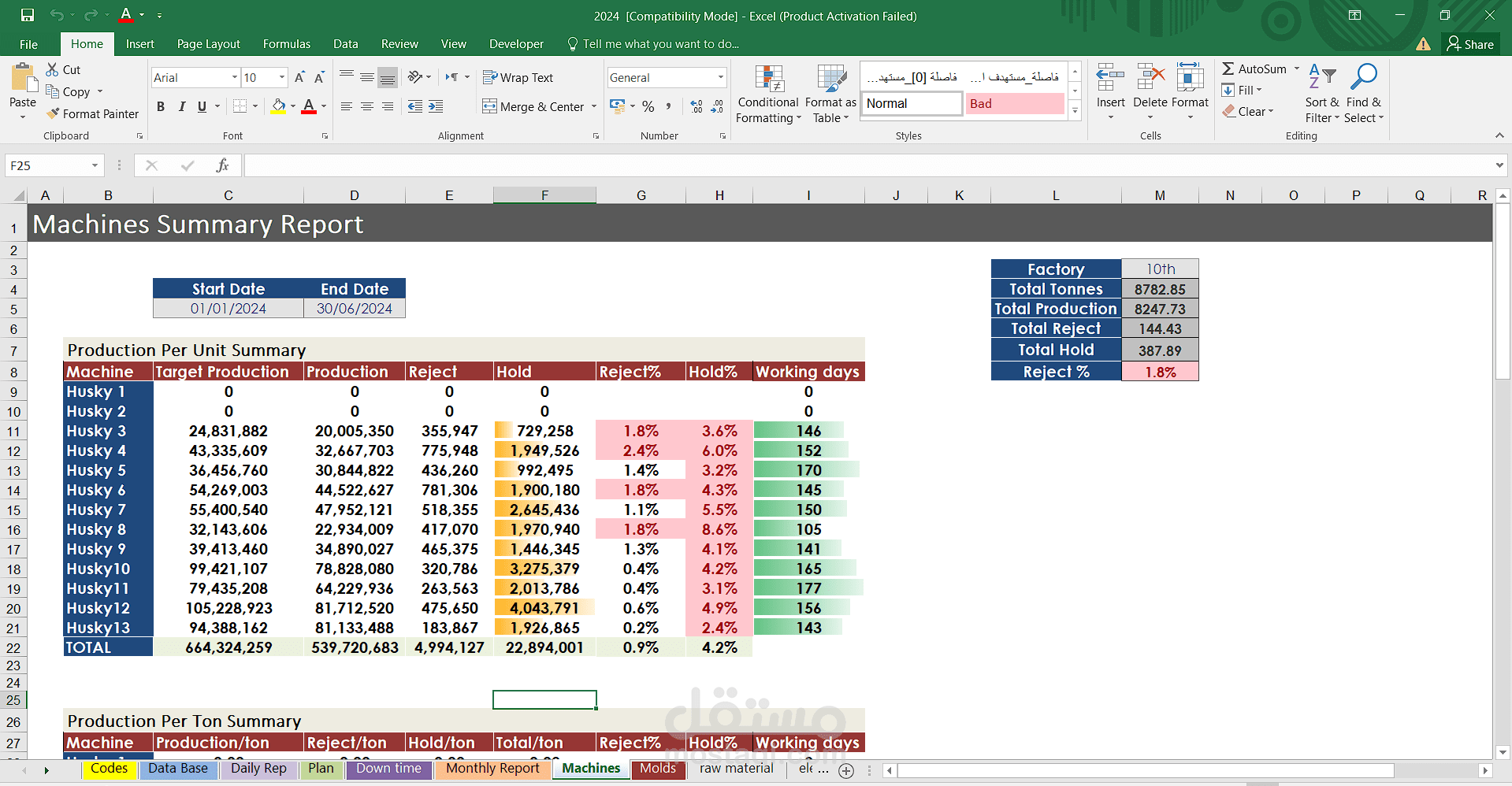
Task: Click Decrease Decimal icon
Action: [717, 106]
